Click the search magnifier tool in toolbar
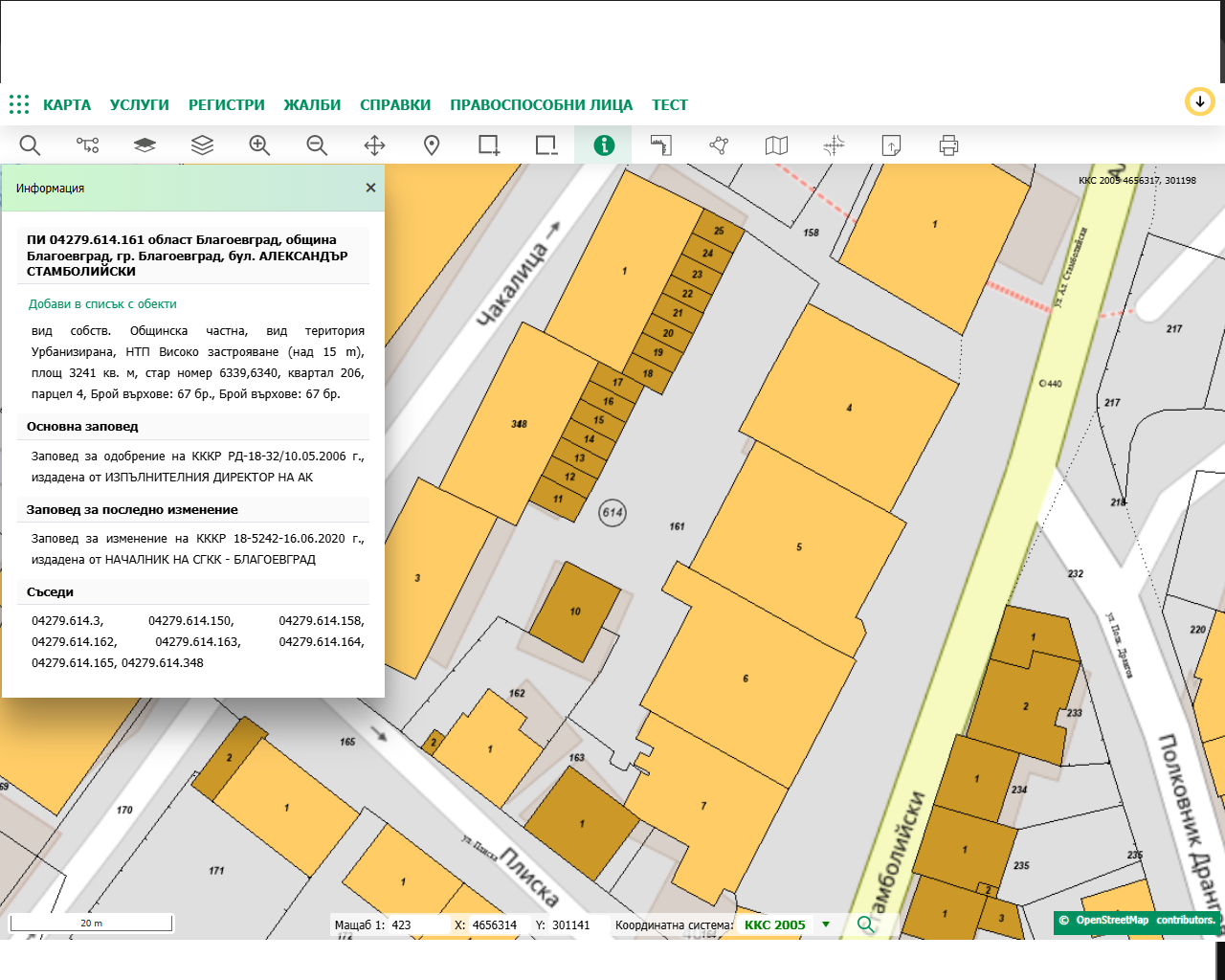Screen dimensions: 1225x980 coord(30,145)
